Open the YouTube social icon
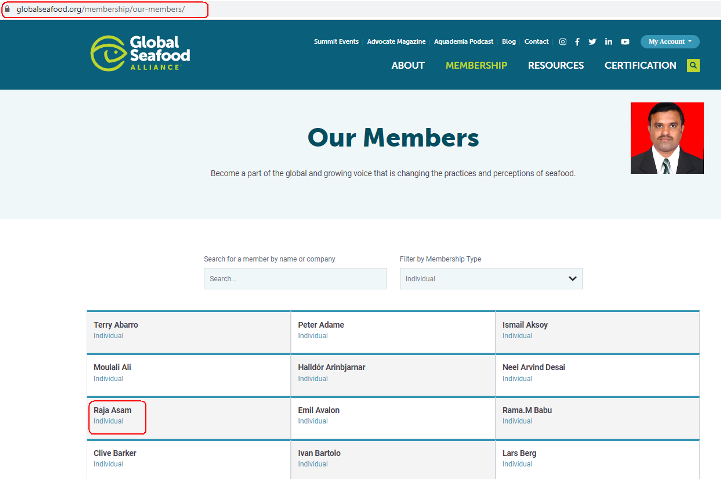Screen dimensions: 721x479 625,42
